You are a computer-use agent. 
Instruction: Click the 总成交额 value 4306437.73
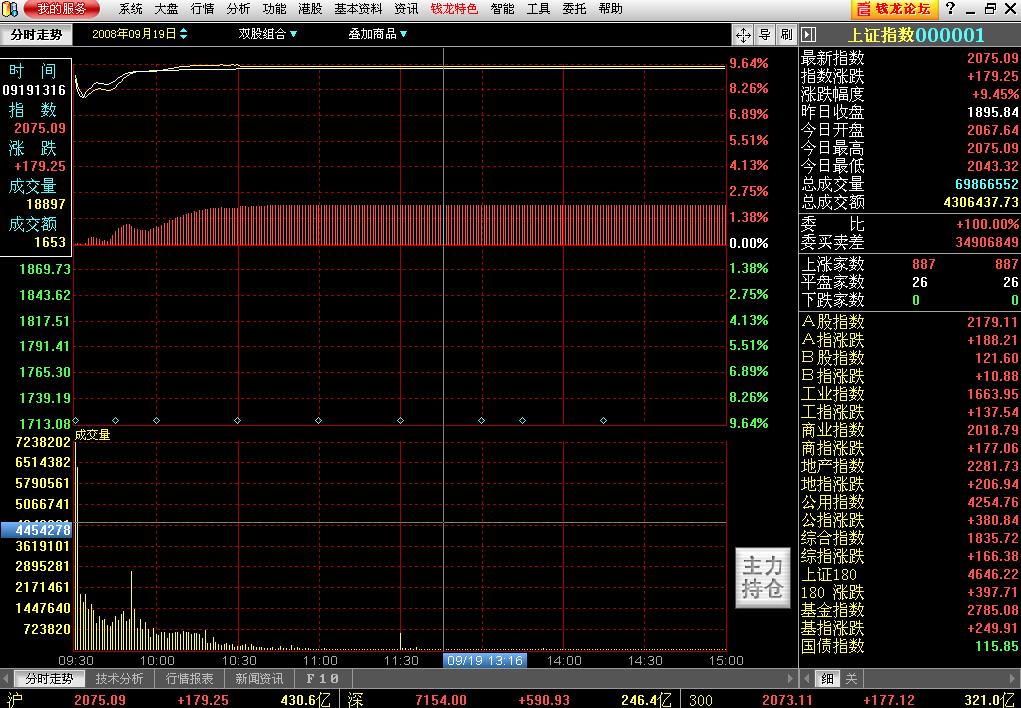981,203
